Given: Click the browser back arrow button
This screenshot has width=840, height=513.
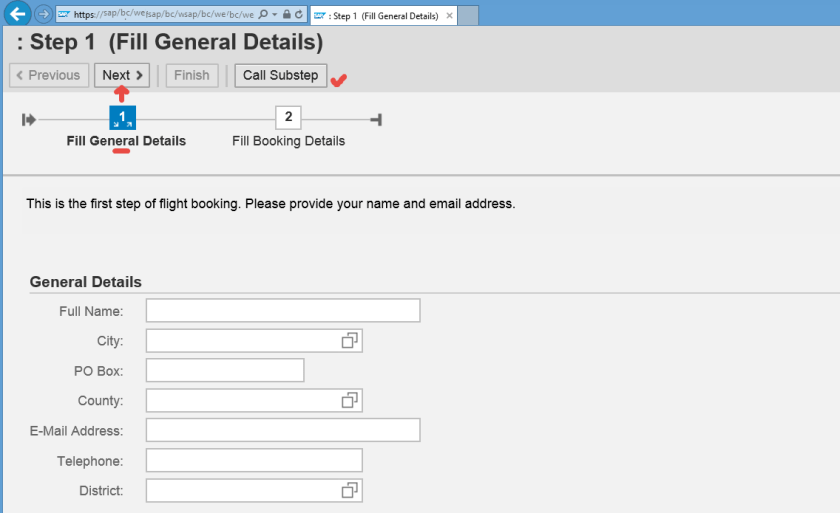Looking at the screenshot, I should pyautogui.click(x=17, y=15).
